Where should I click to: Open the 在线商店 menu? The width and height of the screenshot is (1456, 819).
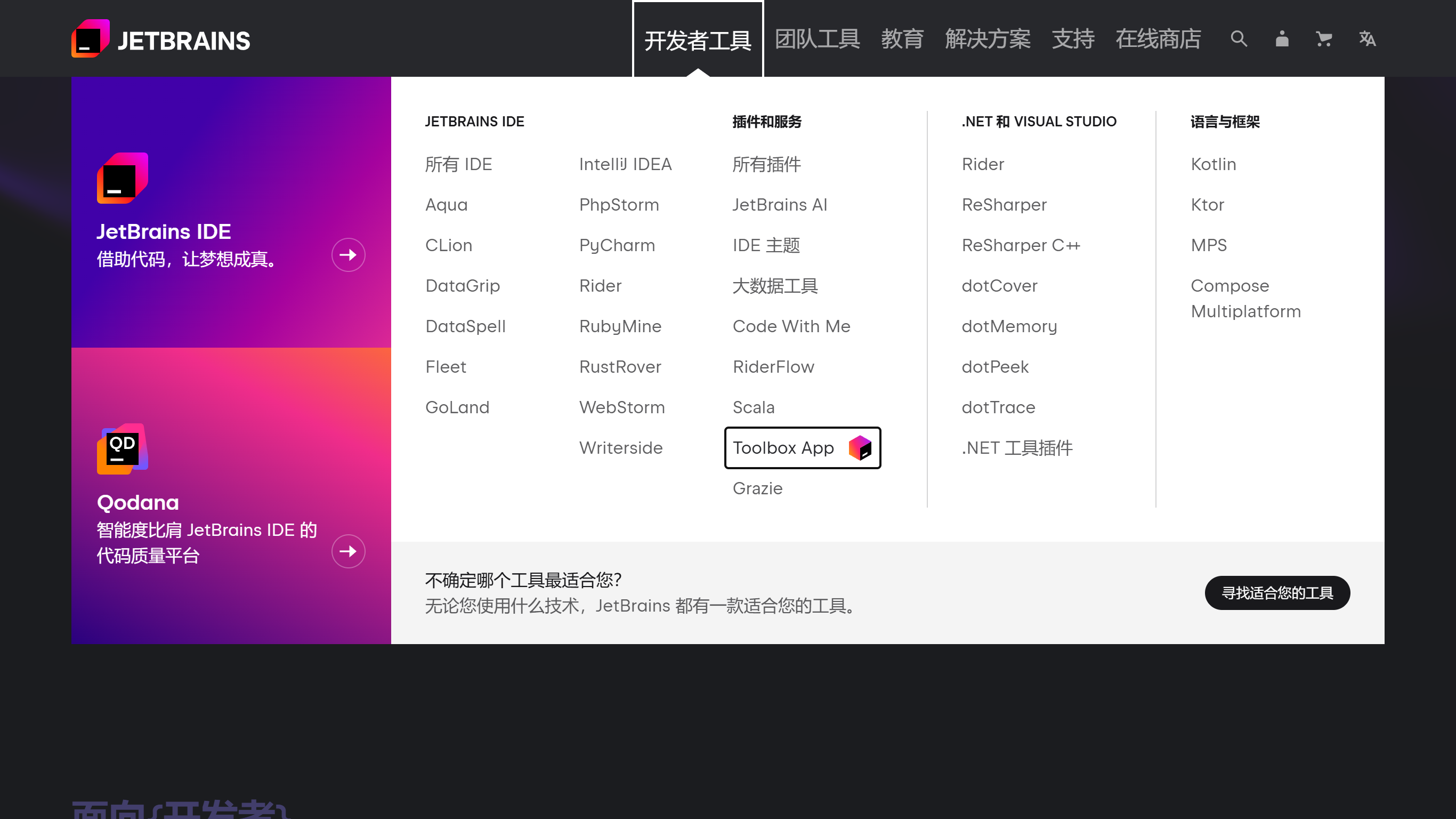(x=1158, y=38)
